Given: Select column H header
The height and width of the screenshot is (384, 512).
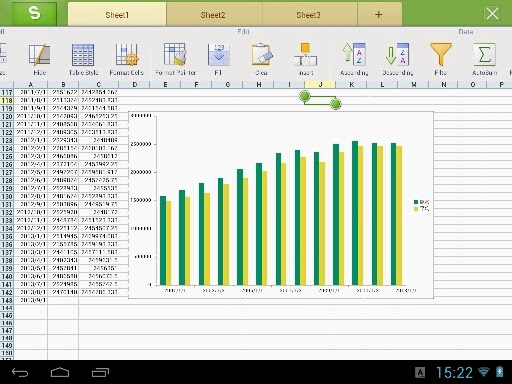Looking at the screenshot, I should pyautogui.click(x=258, y=84).
